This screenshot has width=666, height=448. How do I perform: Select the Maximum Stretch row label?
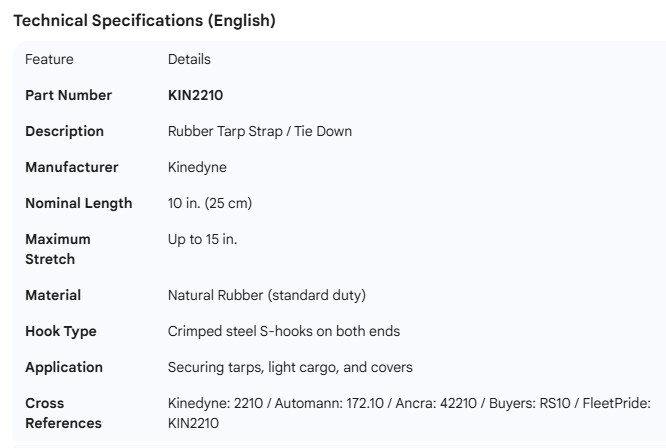[58, 249]
